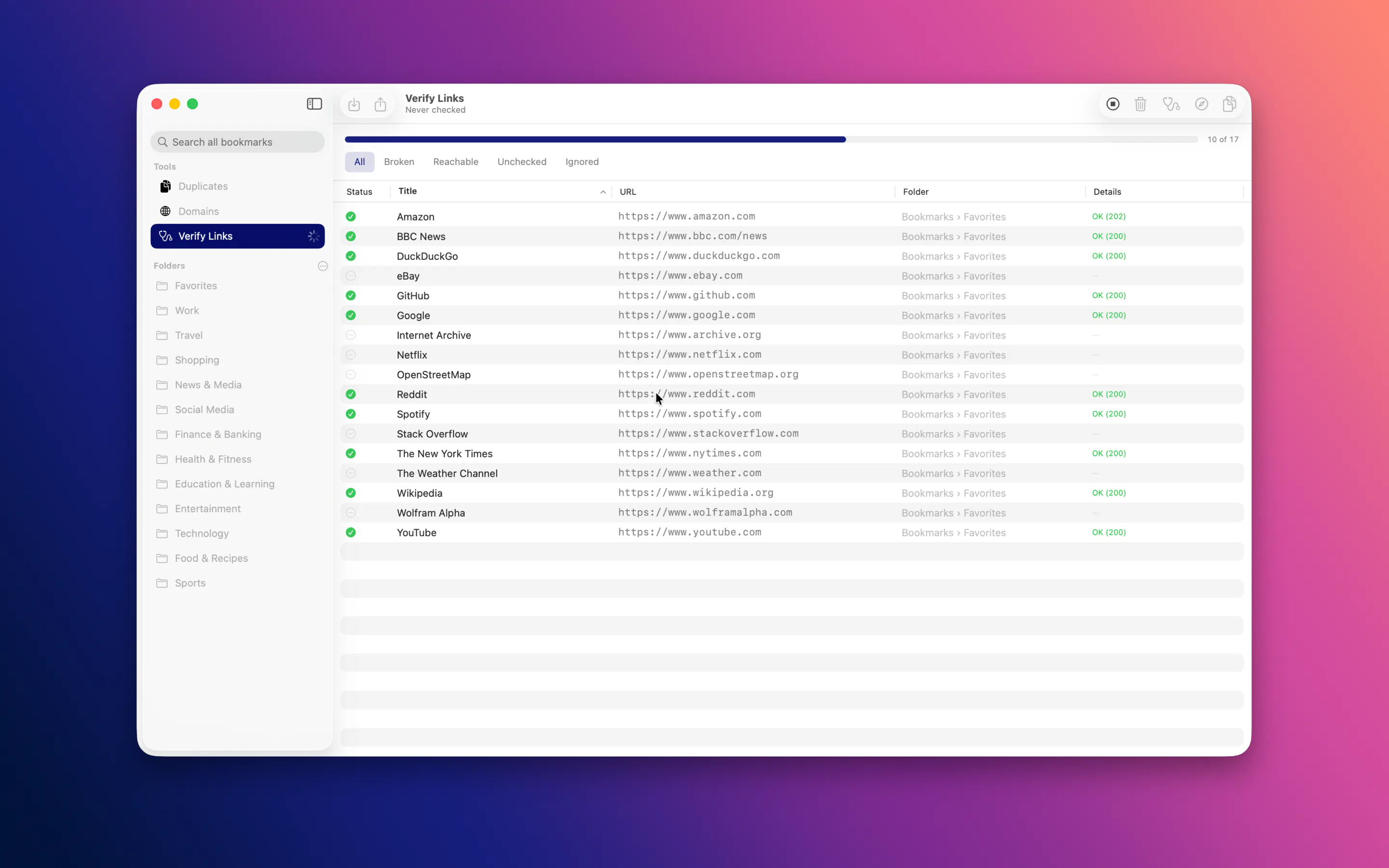
Task: Select the All filter tab
Action: 359,162
